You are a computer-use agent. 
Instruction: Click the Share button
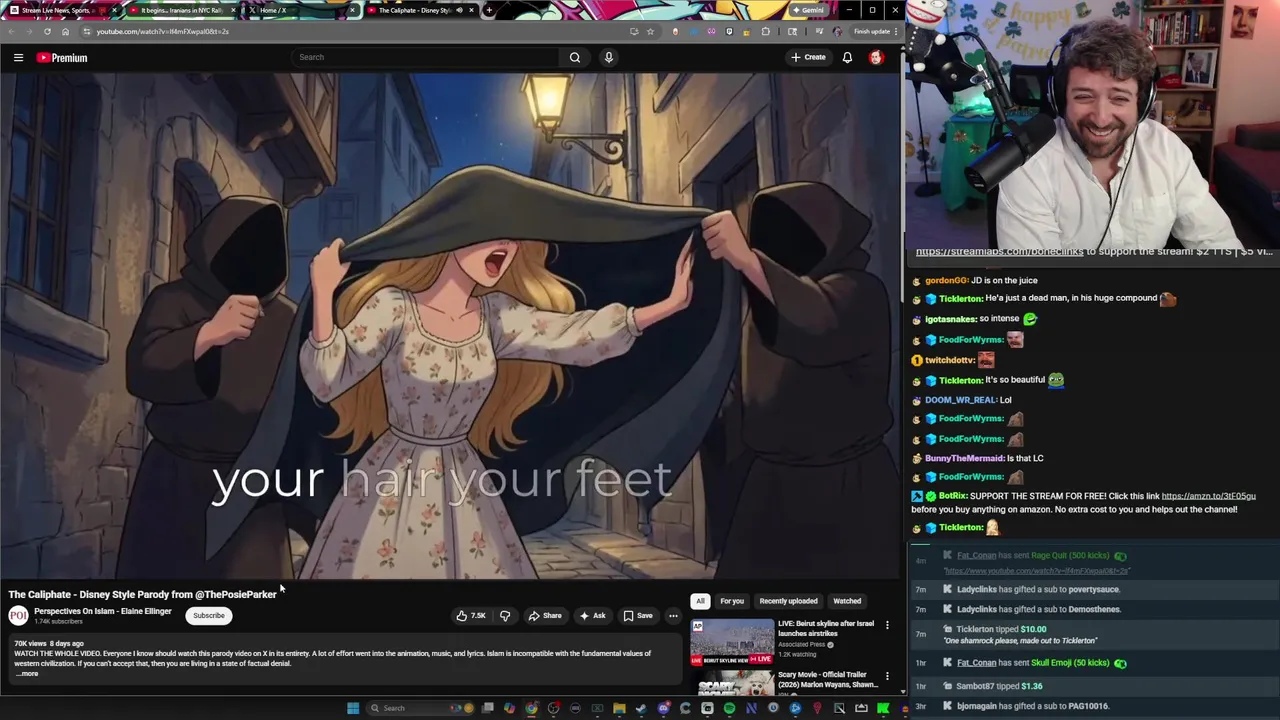[x=545, y=616]
